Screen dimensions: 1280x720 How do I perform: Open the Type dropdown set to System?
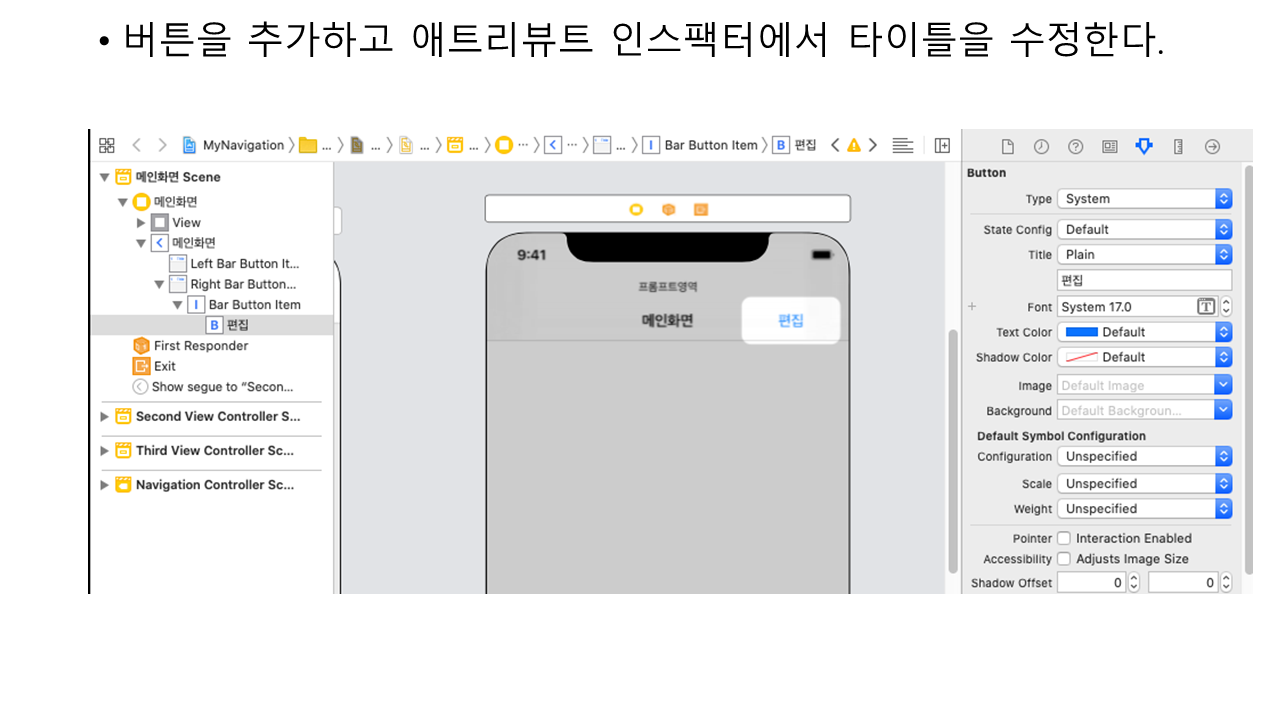1144,199
